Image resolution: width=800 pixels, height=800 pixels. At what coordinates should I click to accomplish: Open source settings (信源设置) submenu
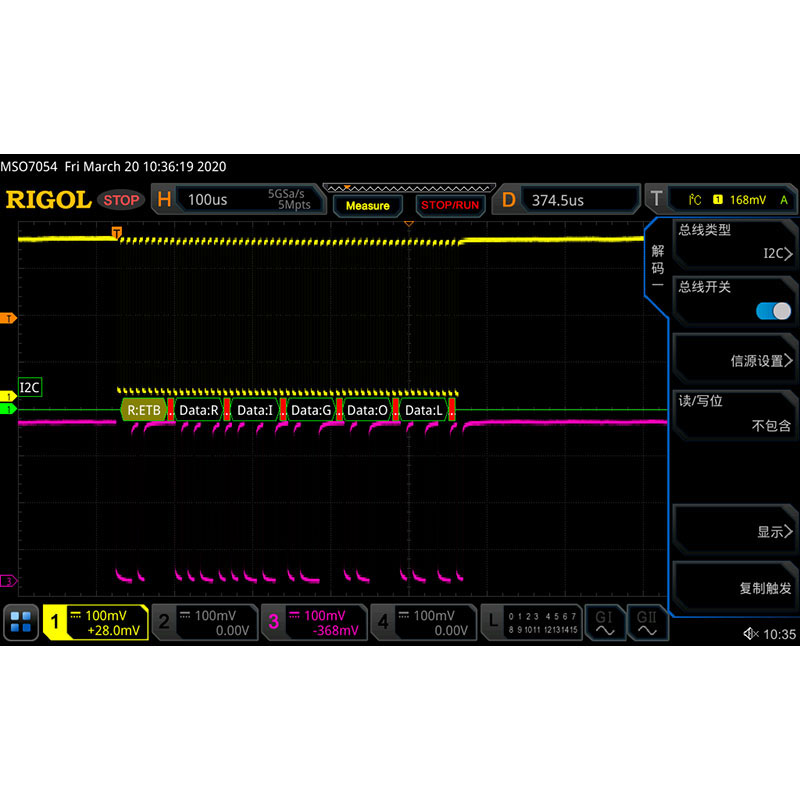[735, 357]
